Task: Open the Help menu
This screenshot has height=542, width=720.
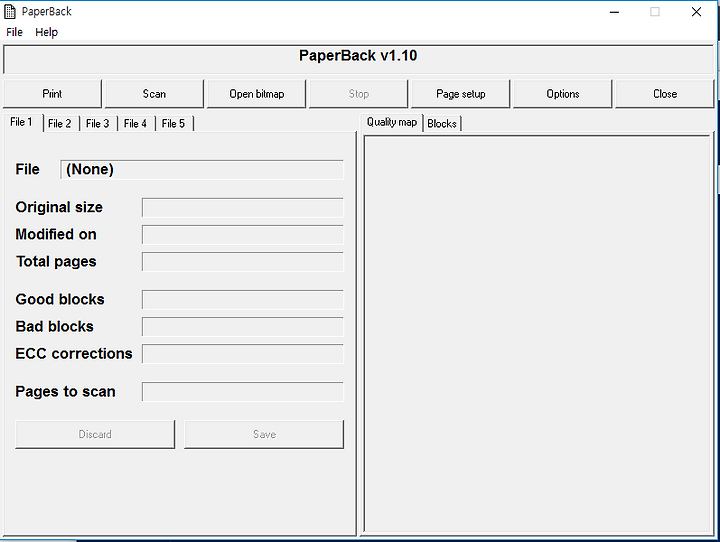Action: pos(46,32)
